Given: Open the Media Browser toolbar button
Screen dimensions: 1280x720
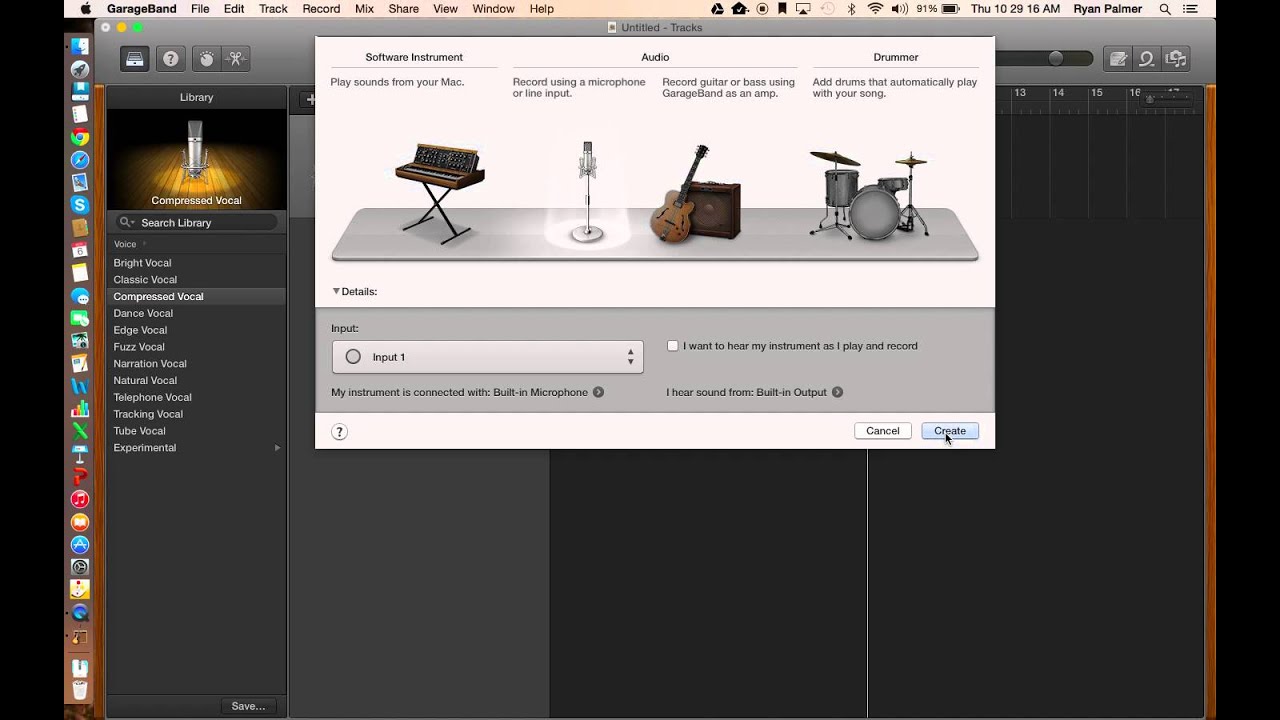Looking at the screenshot, I should coord(1175,59).
